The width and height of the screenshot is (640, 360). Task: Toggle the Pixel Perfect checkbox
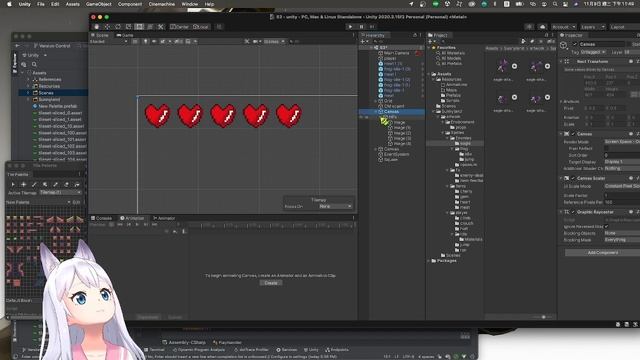coord(607,149)
